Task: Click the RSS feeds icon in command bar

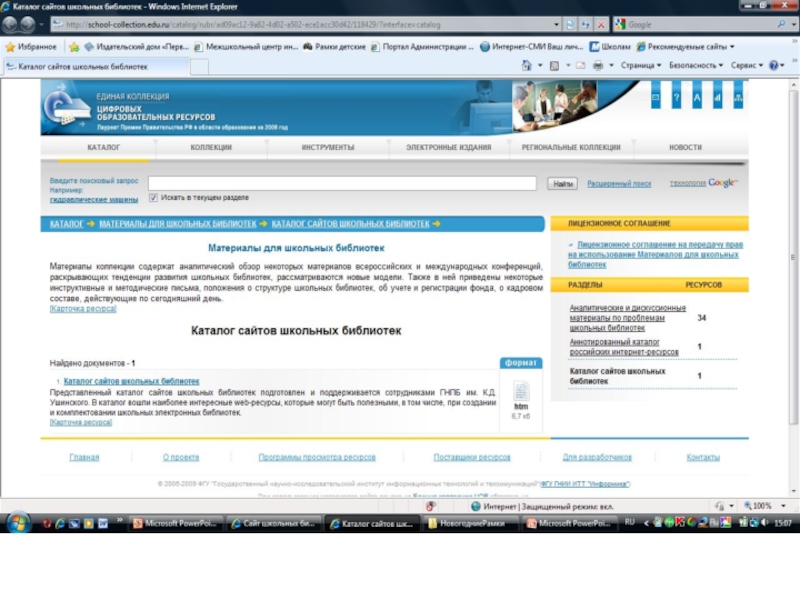Action: point(554,65)
